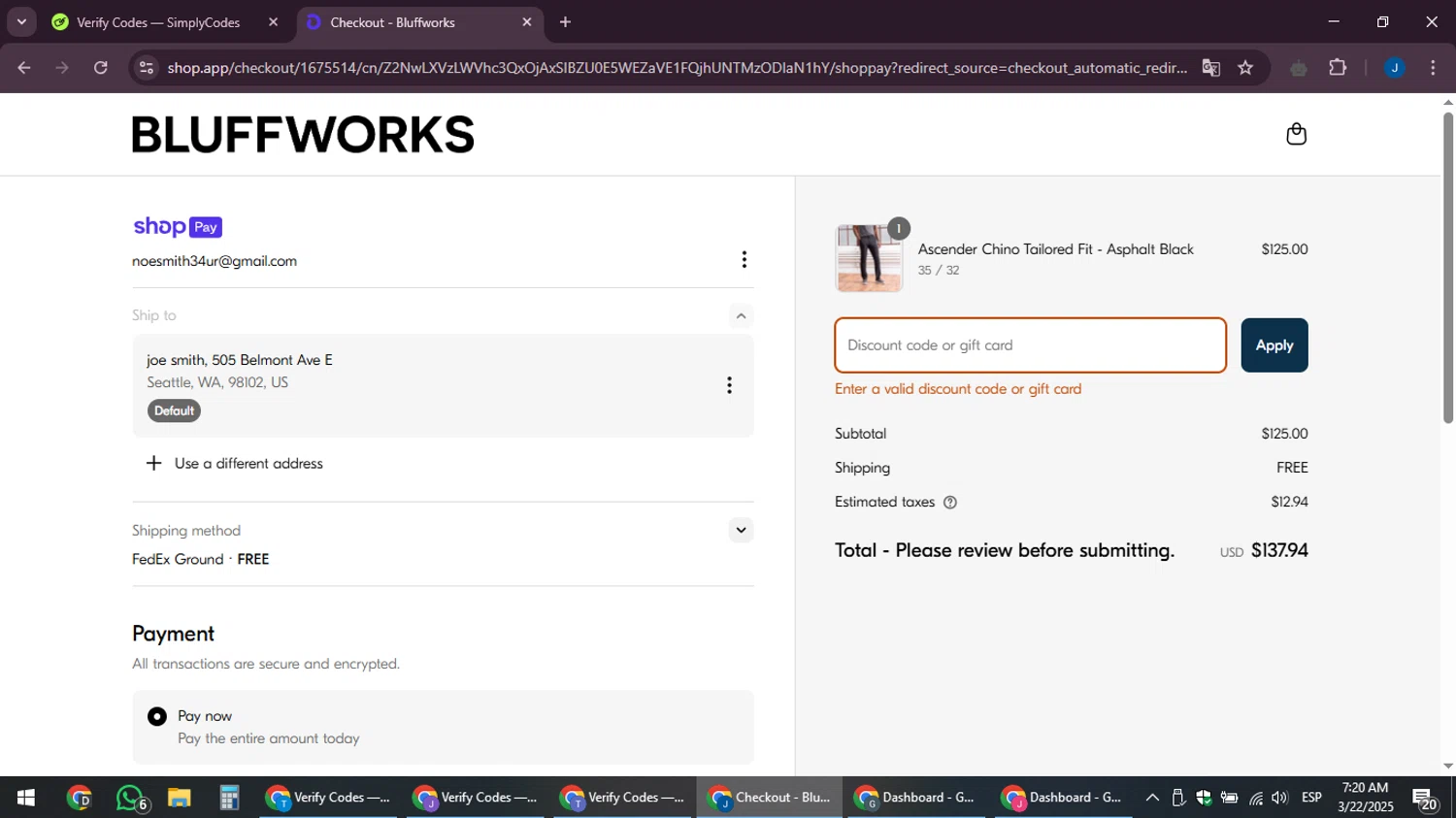The image size is (1456, 818).
Task: Click the Shop Pay logo
Action: pos(178,227)
